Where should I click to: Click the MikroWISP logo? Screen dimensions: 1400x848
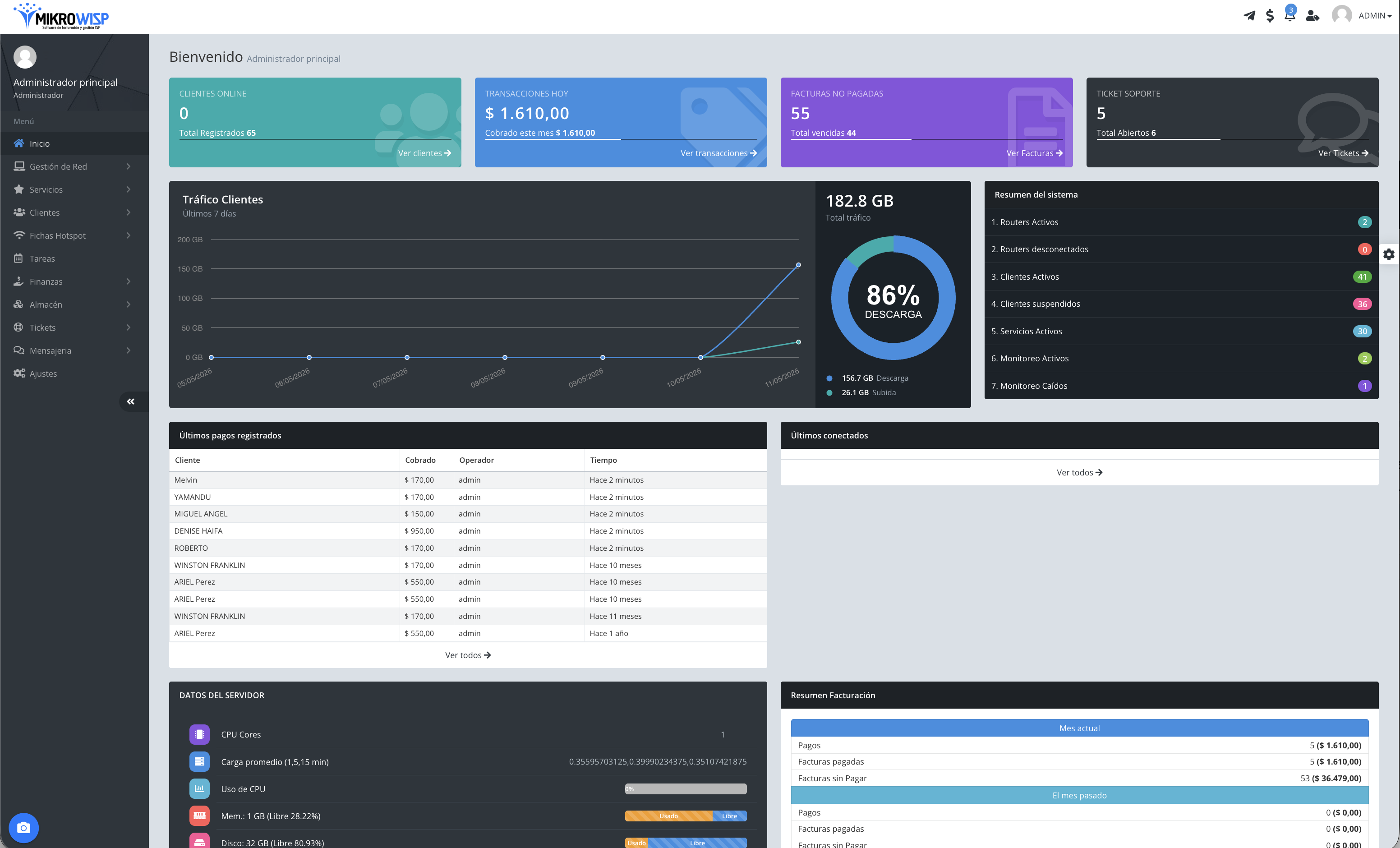(x=61, y=17)
